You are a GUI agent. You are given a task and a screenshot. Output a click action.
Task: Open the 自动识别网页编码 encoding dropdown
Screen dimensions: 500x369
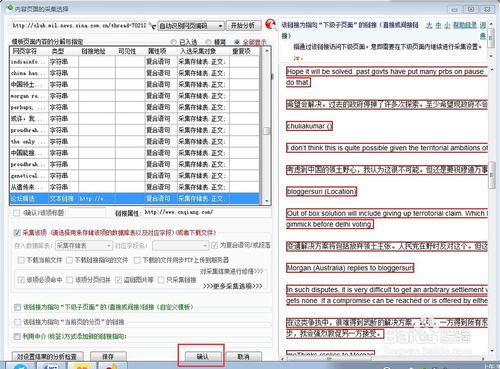pos(190,26)
